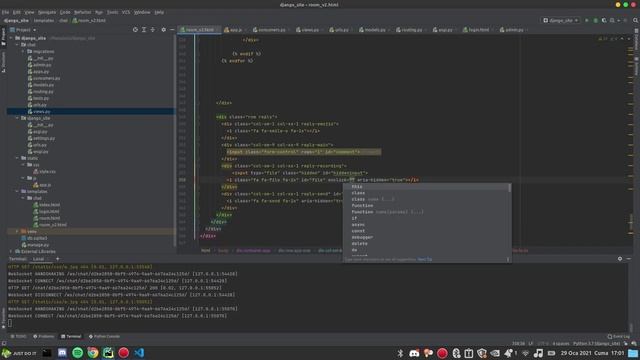The image size is (640, 360).
Task: Hide the Project panel with the minus icon
Action: click(x=172, y=29)
